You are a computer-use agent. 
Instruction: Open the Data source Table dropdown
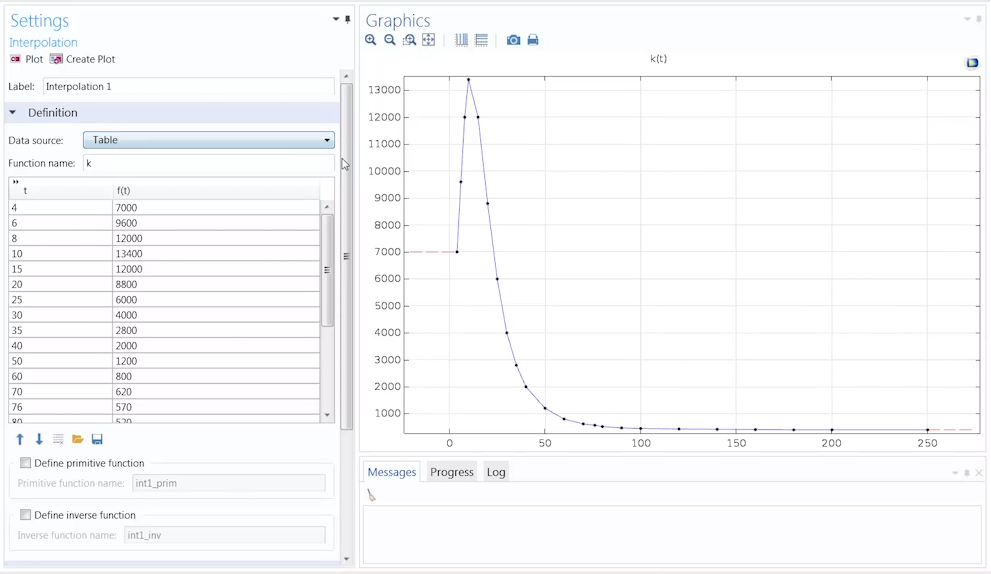209,140
